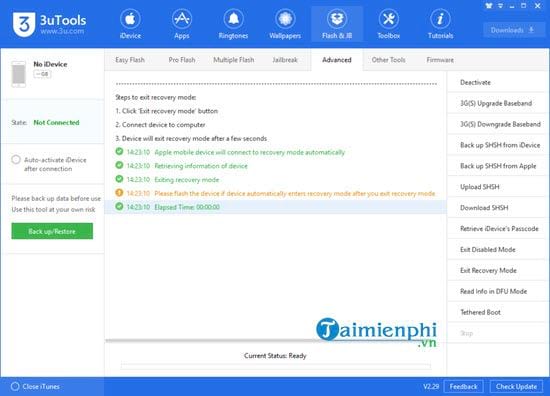Click the 'Current Status: Ready' text
The width and height of the screenshot is (550, 396).
point(275,356)
